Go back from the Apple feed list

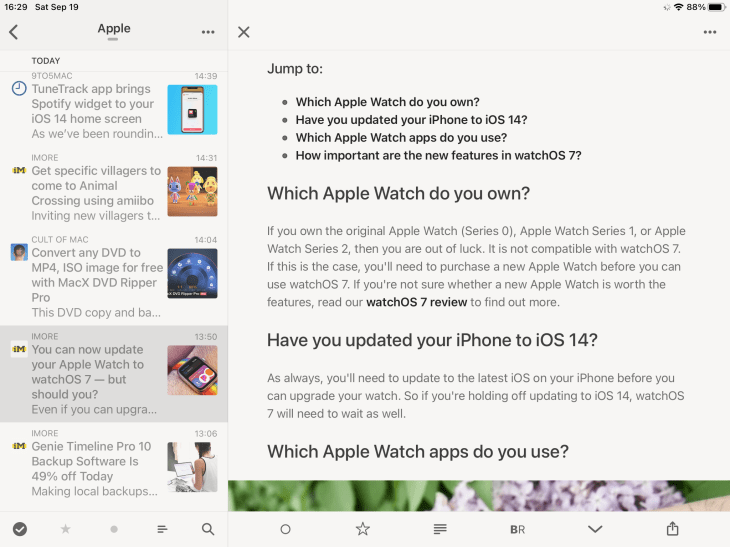pyautogui.click(x=14, y=32)
